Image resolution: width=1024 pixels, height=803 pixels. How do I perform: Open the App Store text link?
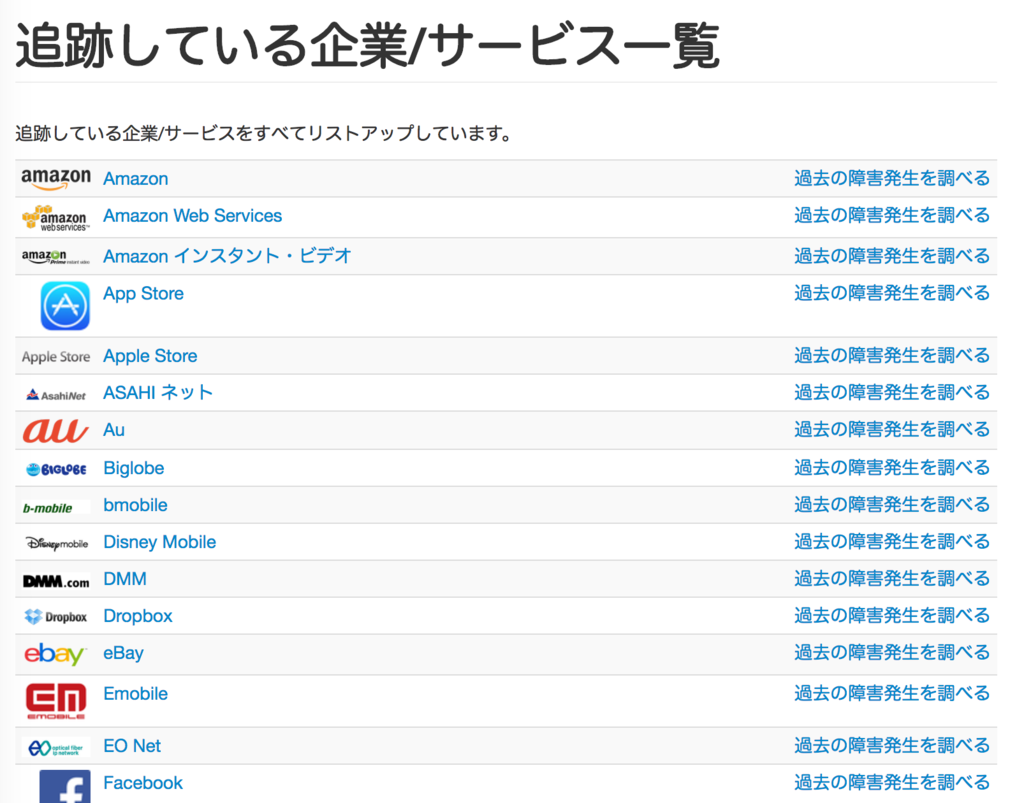click(x=144, y=294)
